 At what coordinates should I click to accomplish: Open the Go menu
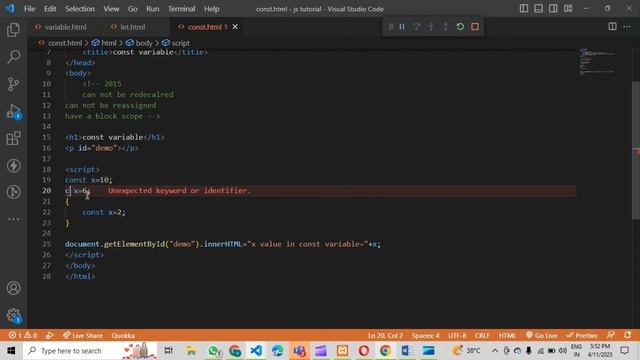point(133,9)
